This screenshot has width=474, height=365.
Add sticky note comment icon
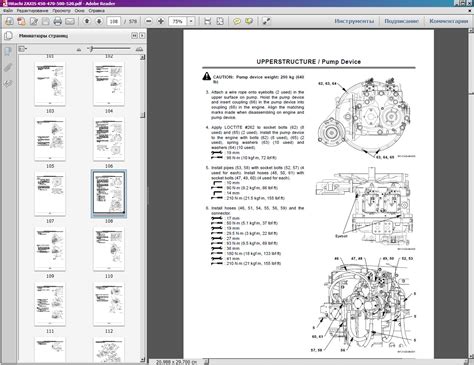(237, 21)
